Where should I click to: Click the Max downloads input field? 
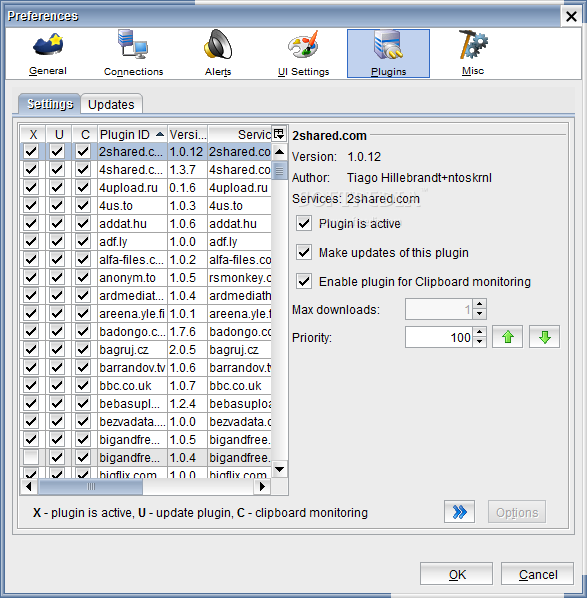click(439, 309)
